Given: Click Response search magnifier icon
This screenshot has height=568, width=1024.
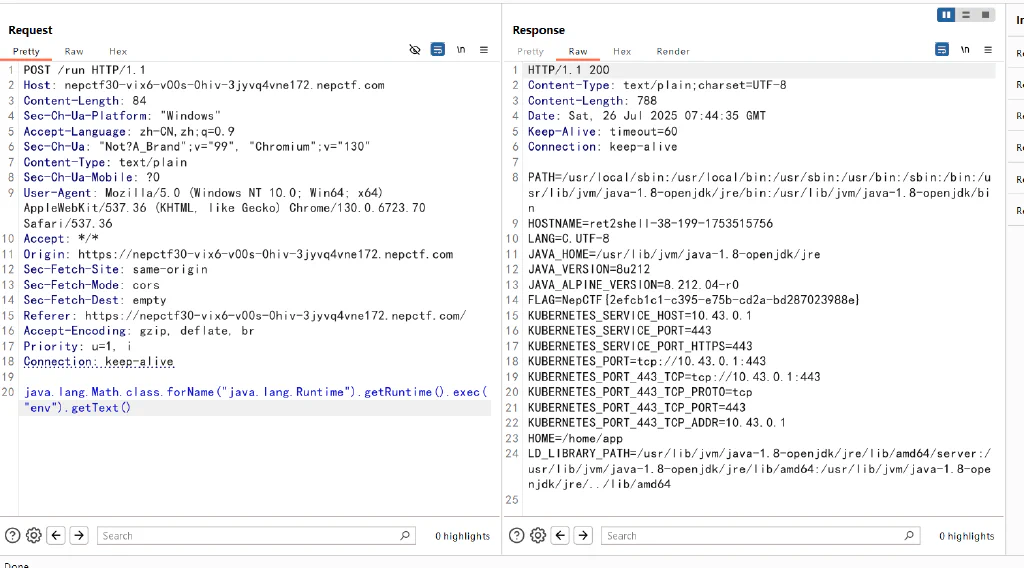Looking at the screenshot, I should (909, 535).
